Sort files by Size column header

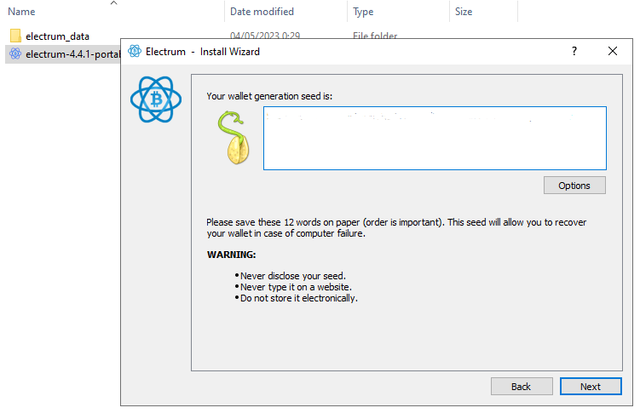[x=463, y=11]
